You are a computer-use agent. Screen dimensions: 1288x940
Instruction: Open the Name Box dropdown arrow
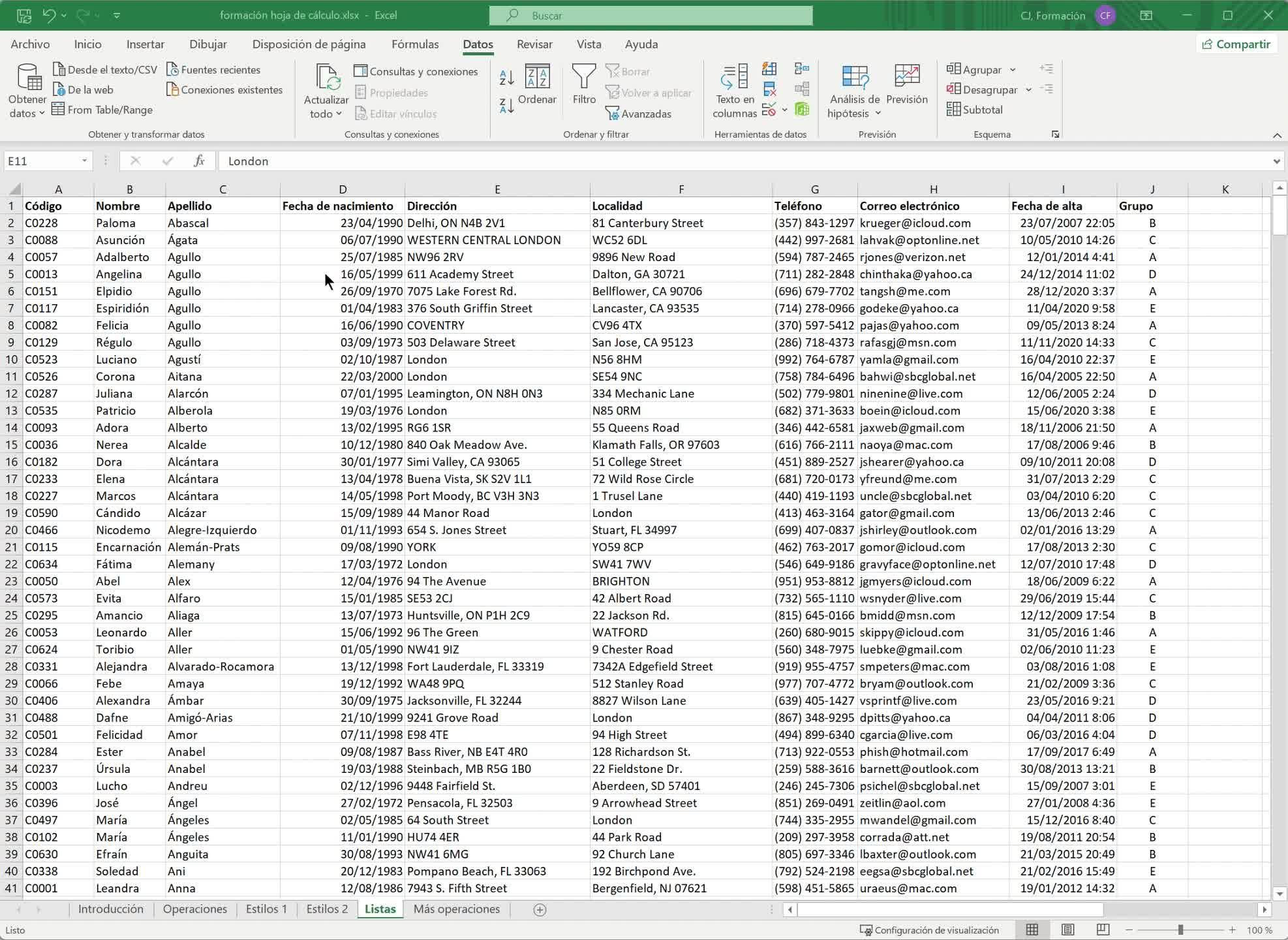[x=84, y=161]
